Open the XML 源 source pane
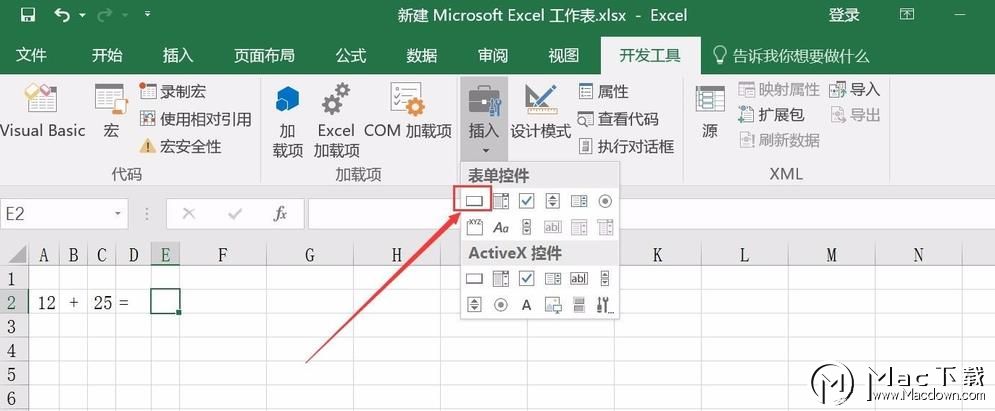 pyautogui.click(x=710, y=111)
